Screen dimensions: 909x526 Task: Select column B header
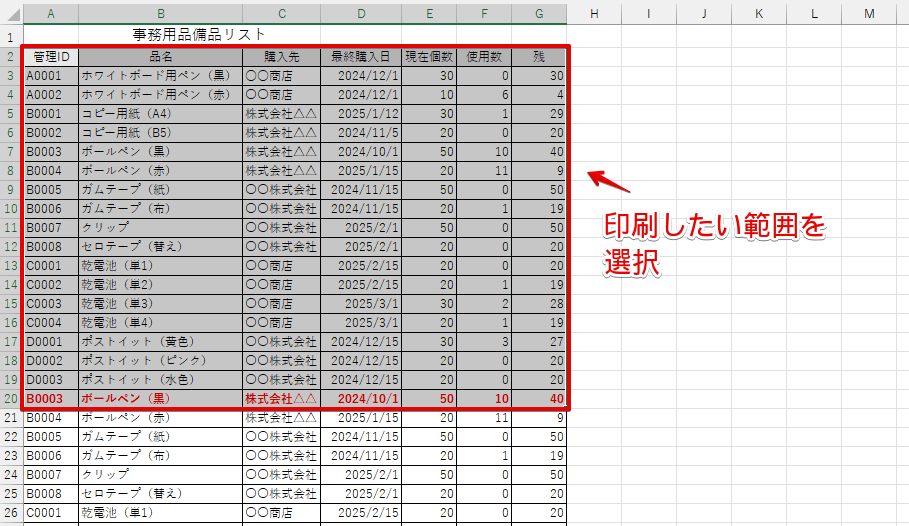coord(161,13)
